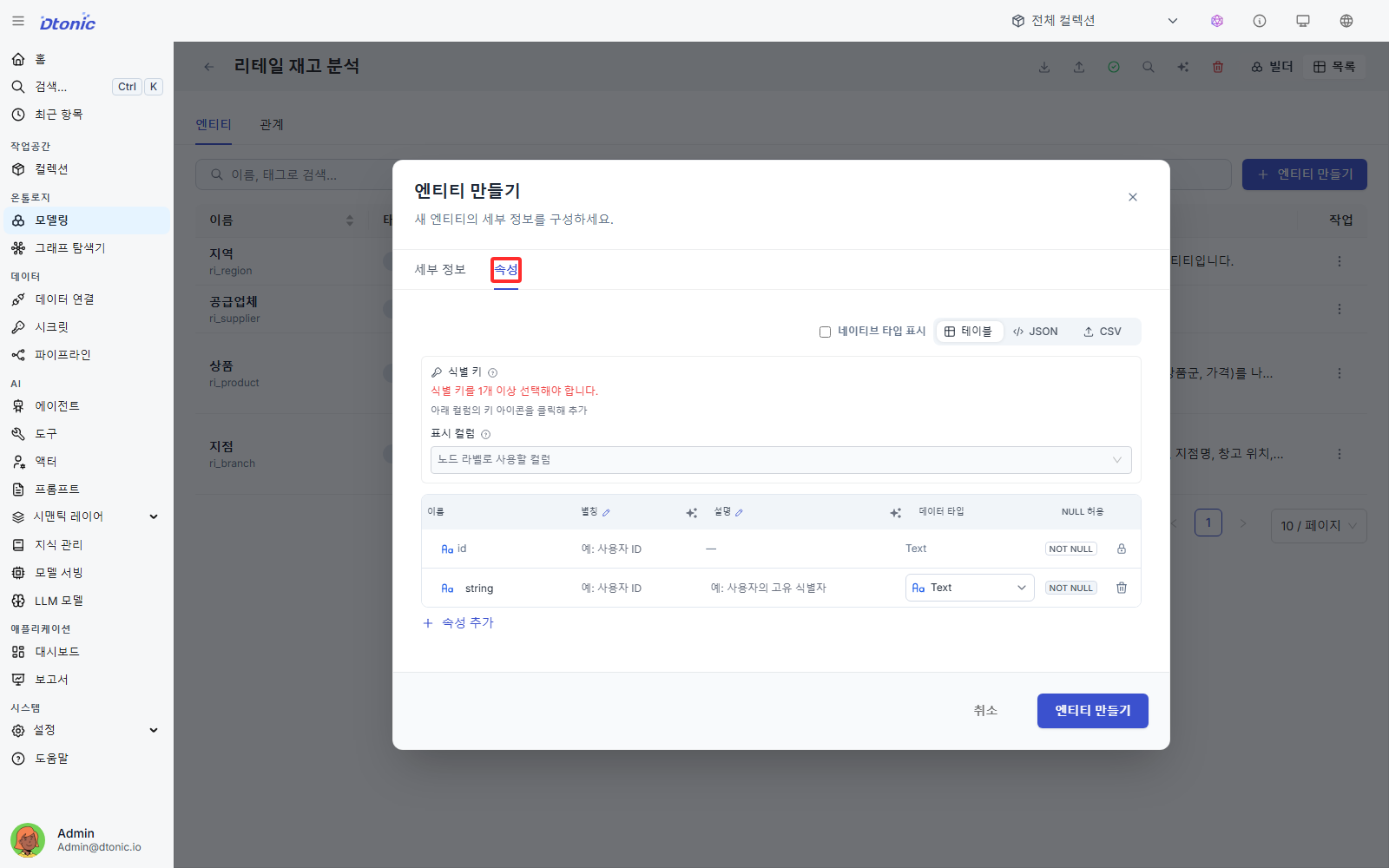The width and height of the screenshot is (1389, 868).
Task: Sort by 이름 column in entity list
Action: (x=350, y=220)
